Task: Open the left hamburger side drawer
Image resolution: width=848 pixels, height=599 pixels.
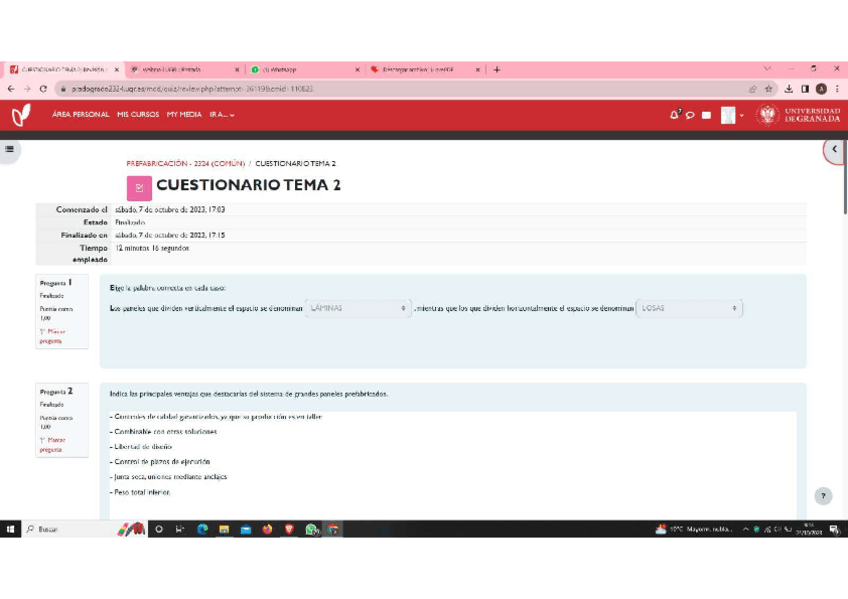Action: 10,149
